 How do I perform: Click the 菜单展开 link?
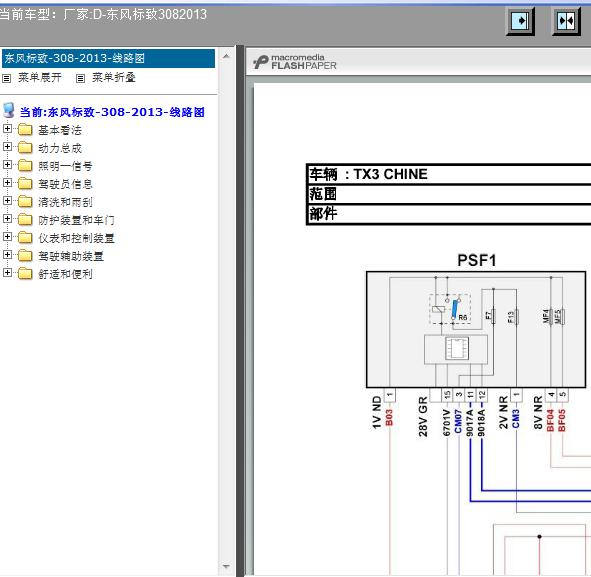(40, 78)
